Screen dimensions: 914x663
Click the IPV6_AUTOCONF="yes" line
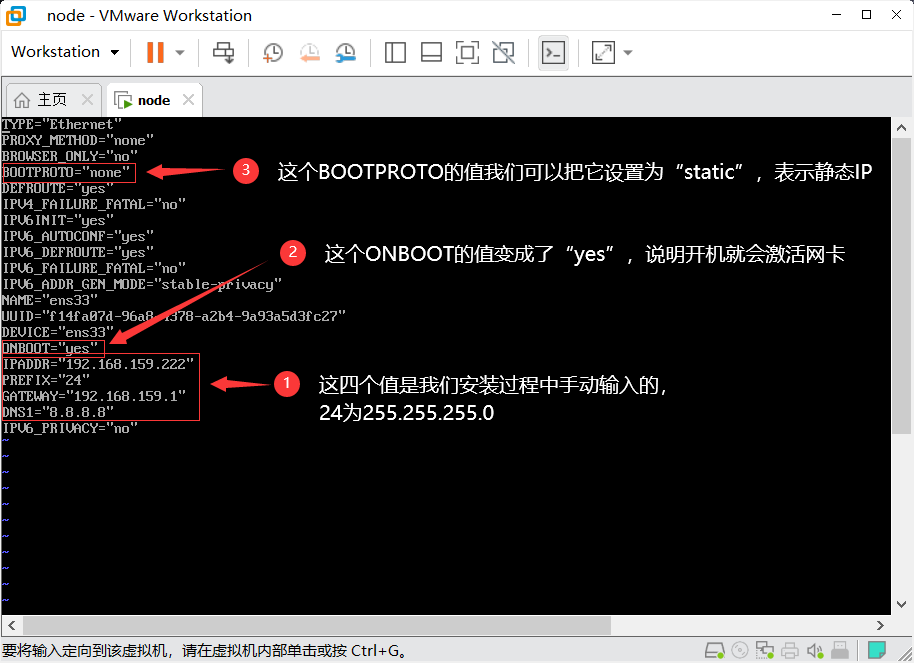[78, 236]
